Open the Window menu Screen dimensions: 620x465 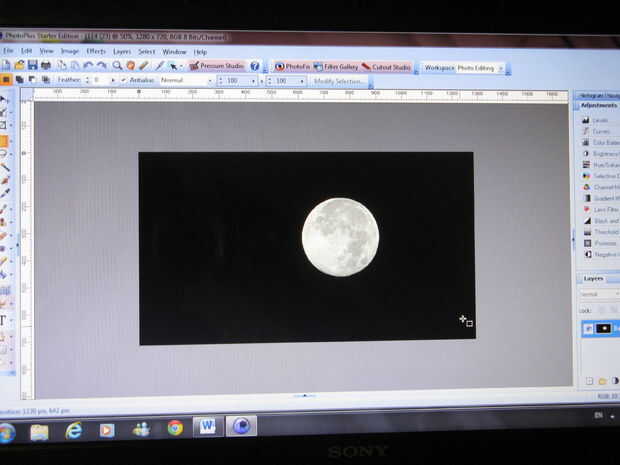[x=174, y=52]
